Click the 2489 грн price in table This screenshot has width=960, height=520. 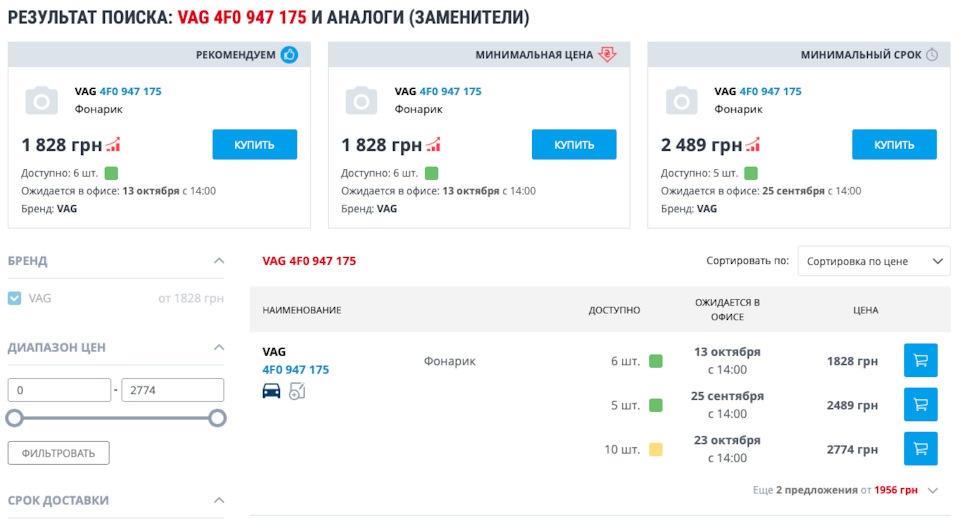(x=852, y=405)
